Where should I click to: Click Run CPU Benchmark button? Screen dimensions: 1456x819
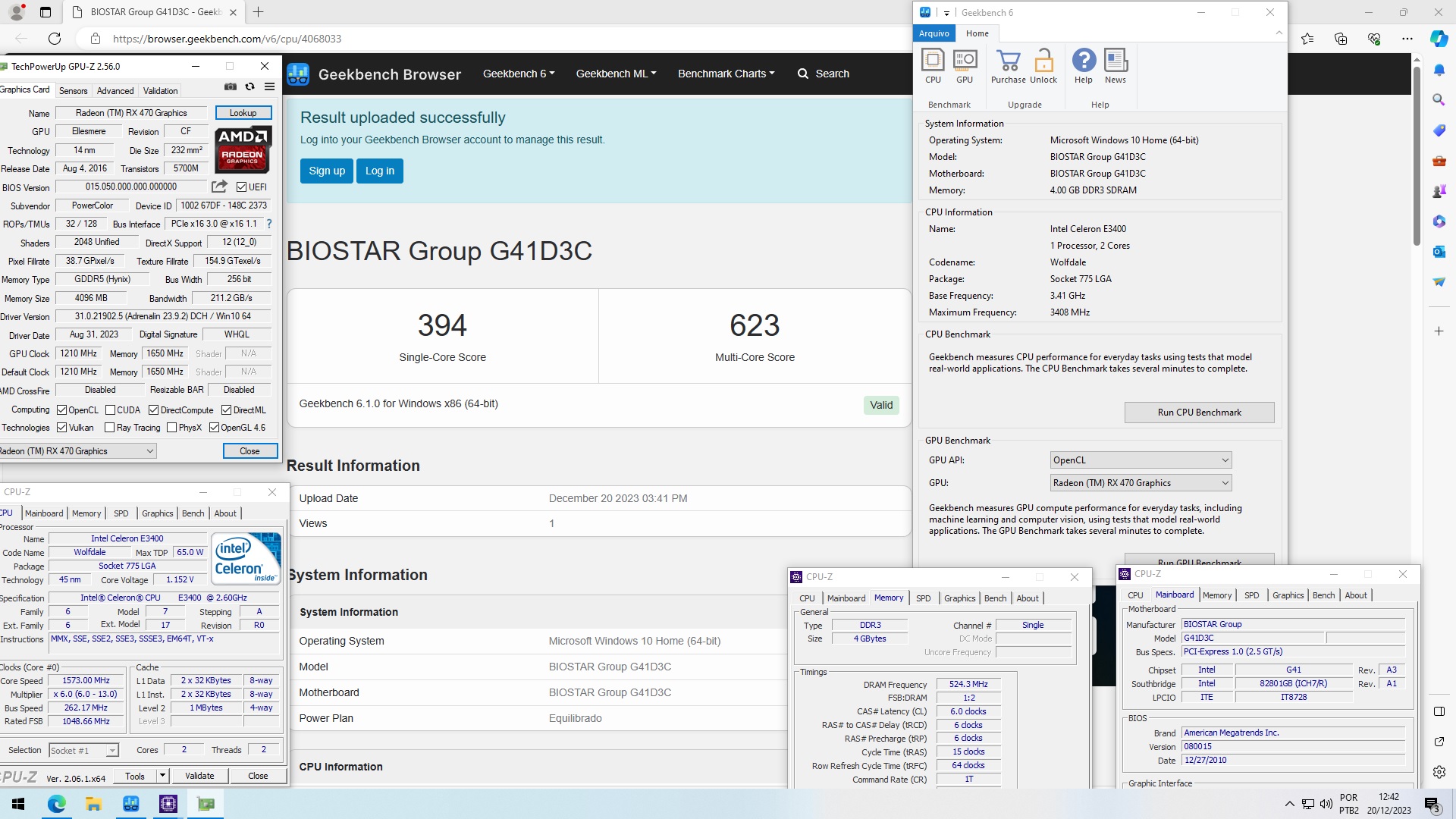[1199, 413]
